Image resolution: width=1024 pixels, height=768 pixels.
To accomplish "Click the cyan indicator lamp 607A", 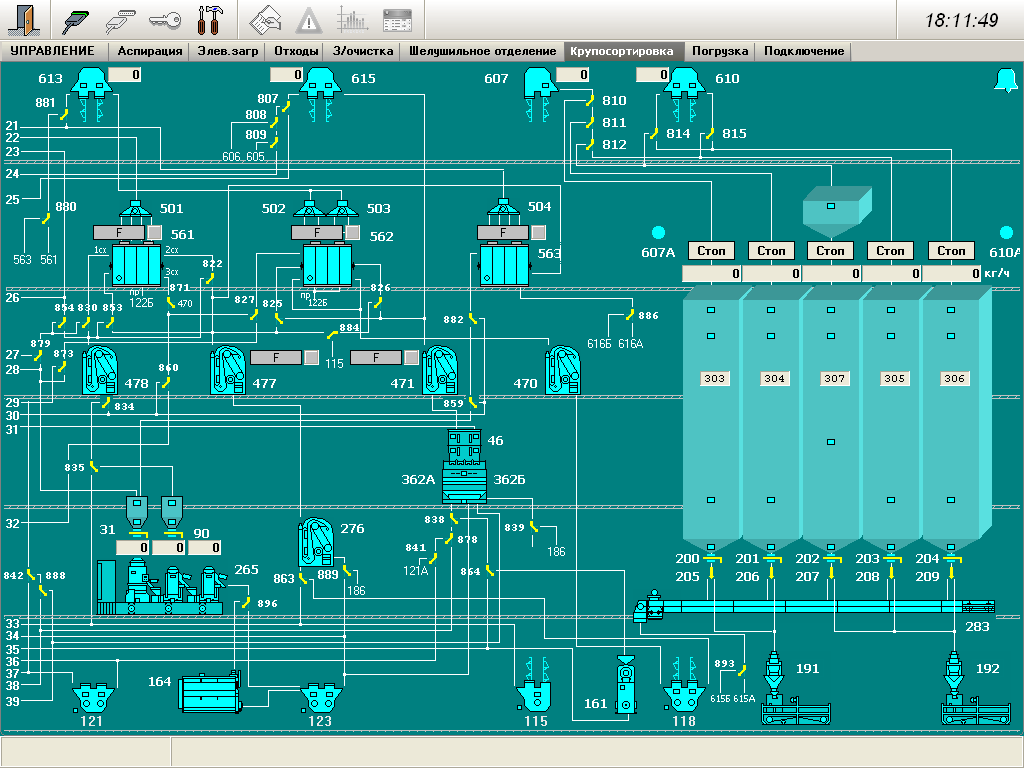I will click(x=658, y=232).
